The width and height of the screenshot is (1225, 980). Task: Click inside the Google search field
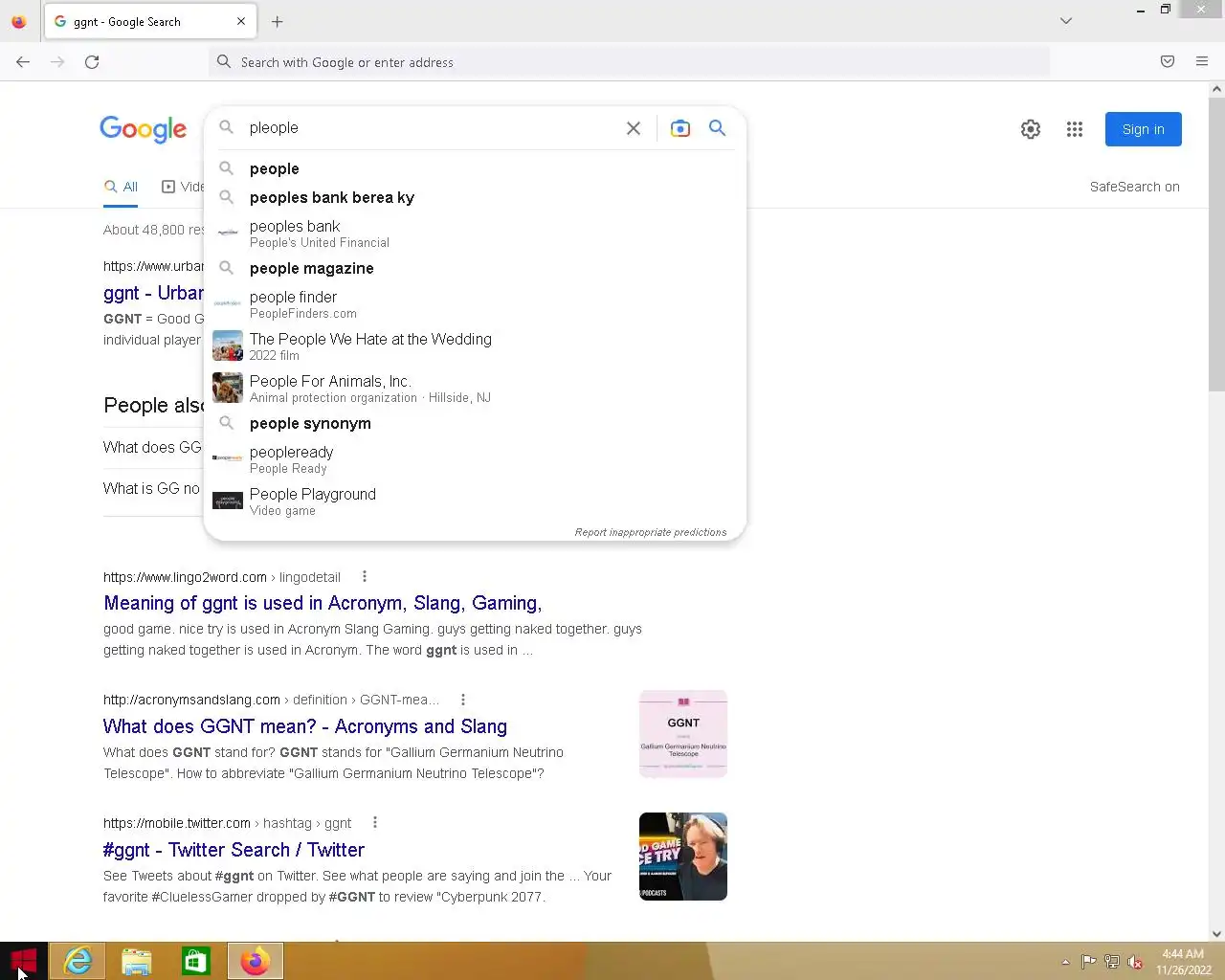(x=431, y=128)
